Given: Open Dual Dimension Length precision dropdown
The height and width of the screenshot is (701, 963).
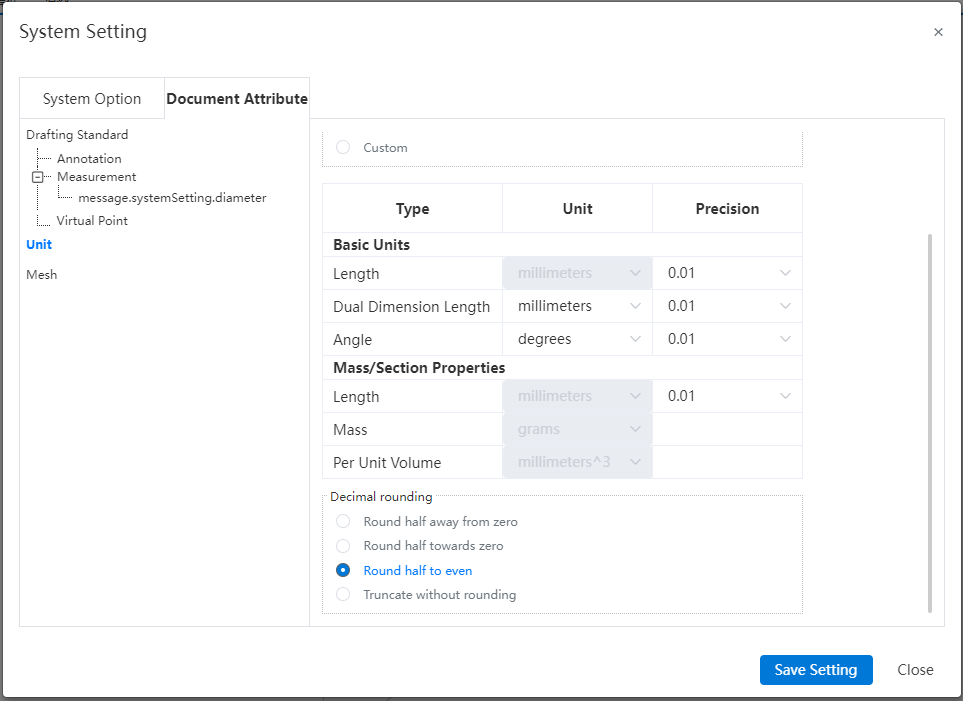Looking at the screenshot, I should [727, 306].
